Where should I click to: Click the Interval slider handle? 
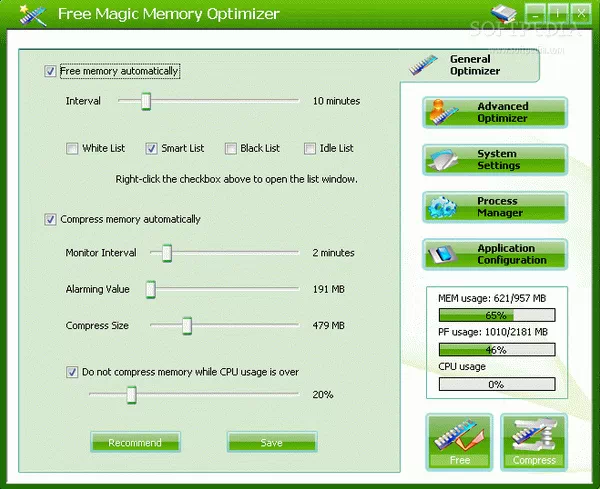146,101
